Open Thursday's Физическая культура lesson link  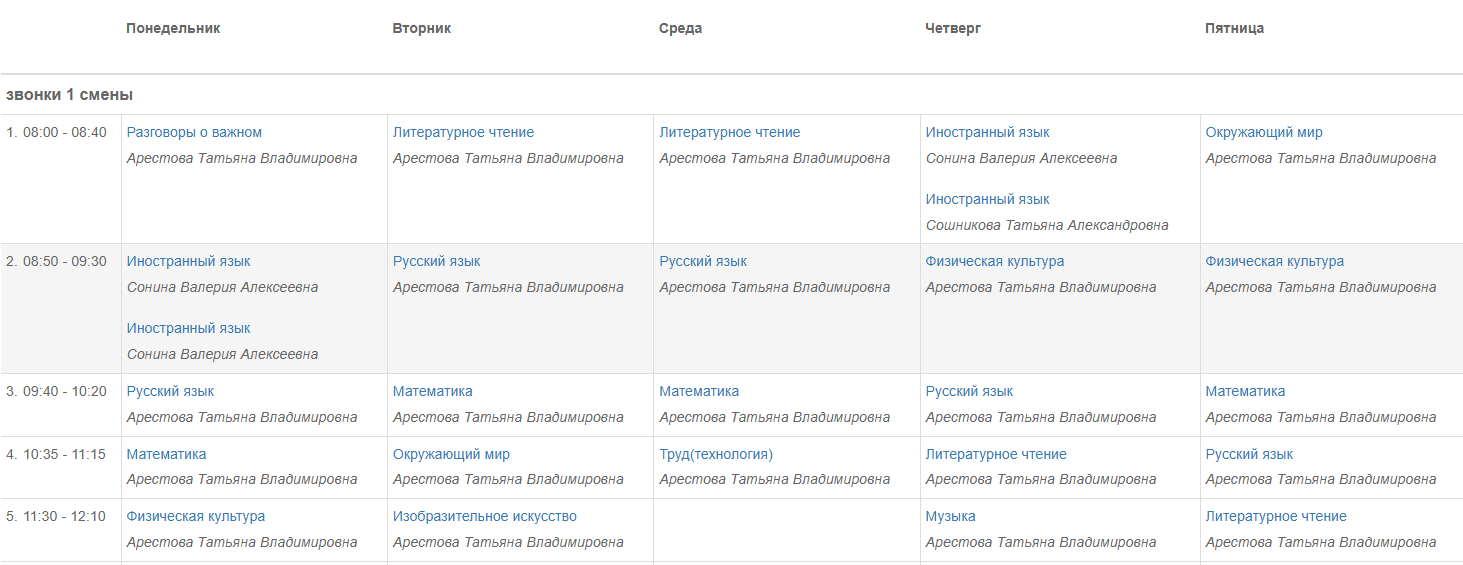coord(994,261)
